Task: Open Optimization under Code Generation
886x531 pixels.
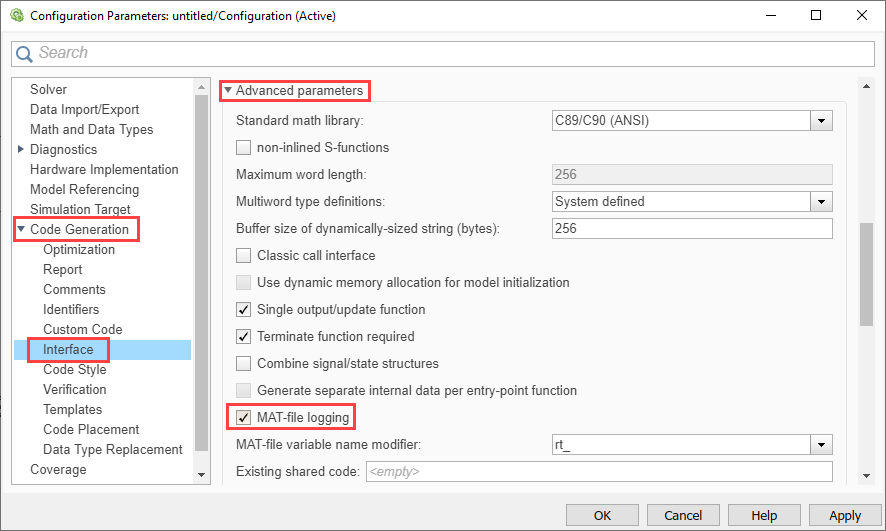Action: pos(79,250)
